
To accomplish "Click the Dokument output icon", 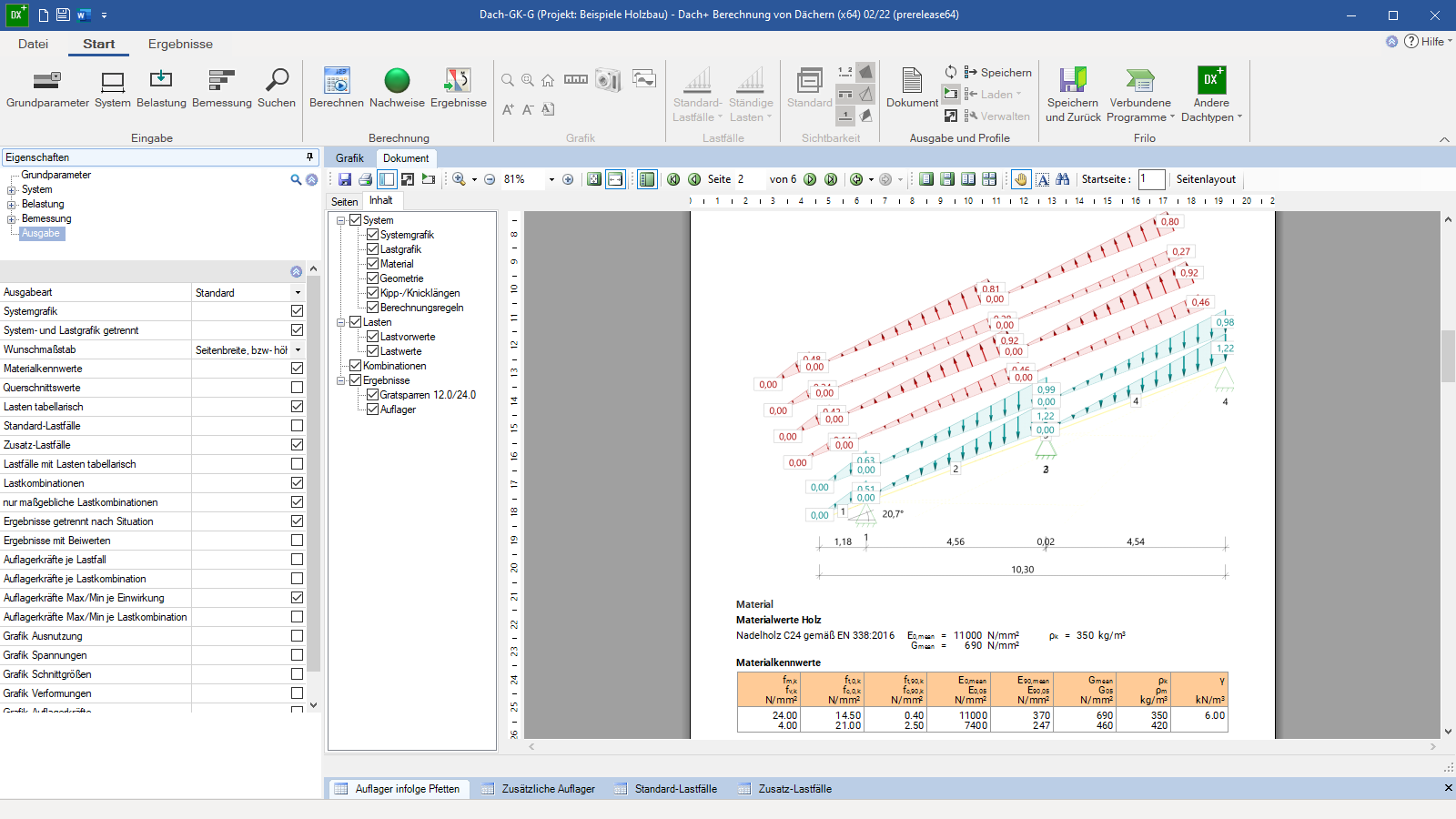I will [x=912, y=81].
